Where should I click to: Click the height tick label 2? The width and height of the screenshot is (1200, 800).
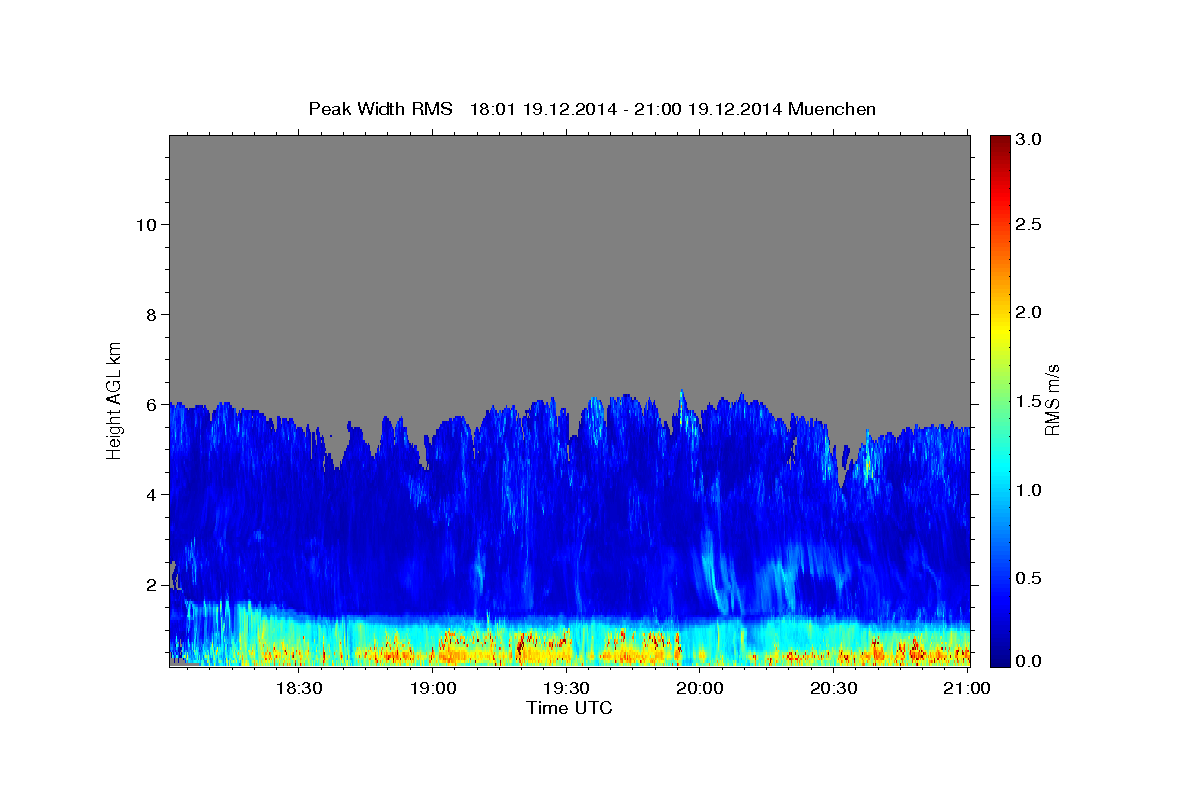click(152, 585)
